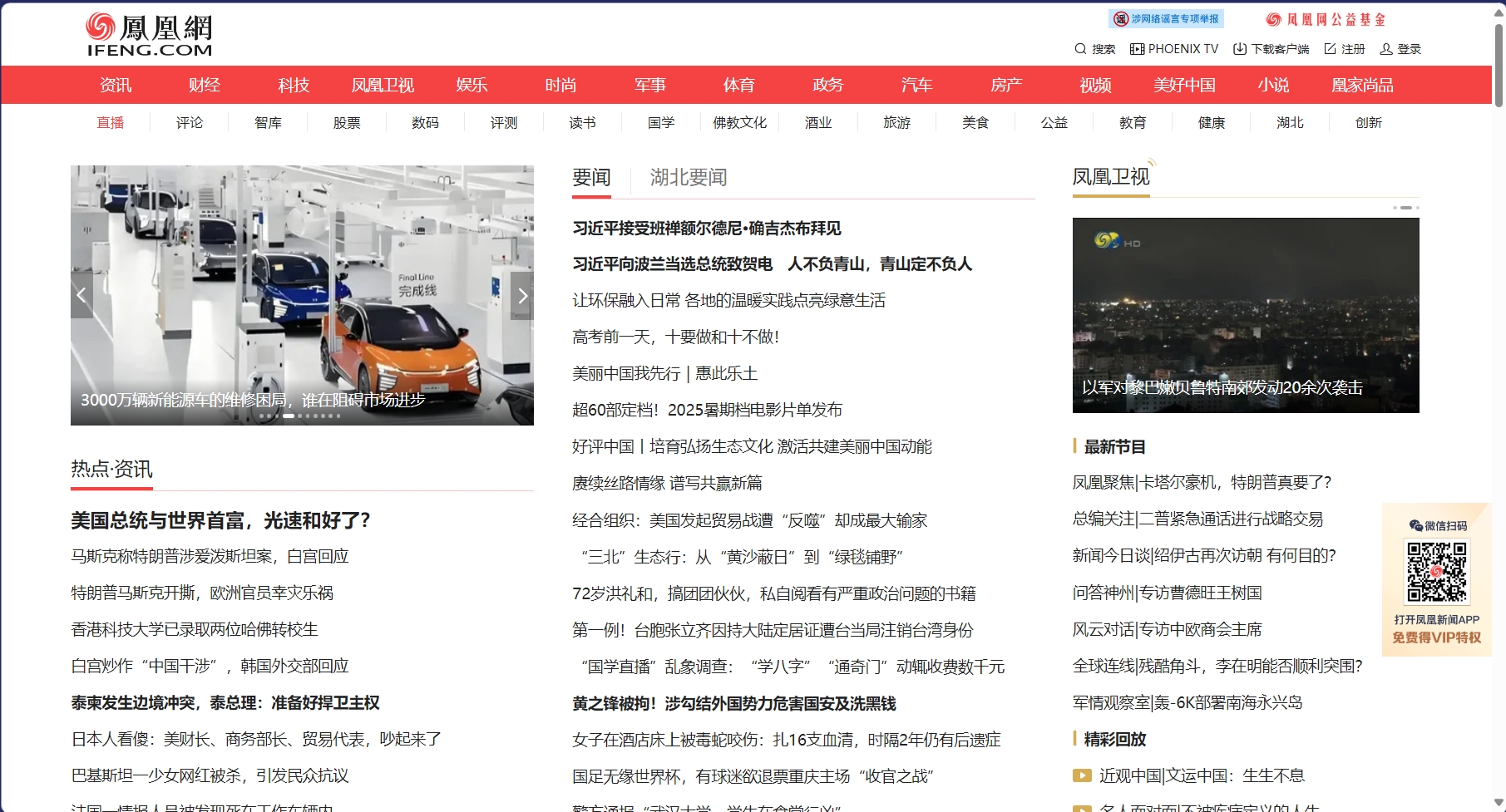Show the next carousel slide arrow

tap(522, 295)
